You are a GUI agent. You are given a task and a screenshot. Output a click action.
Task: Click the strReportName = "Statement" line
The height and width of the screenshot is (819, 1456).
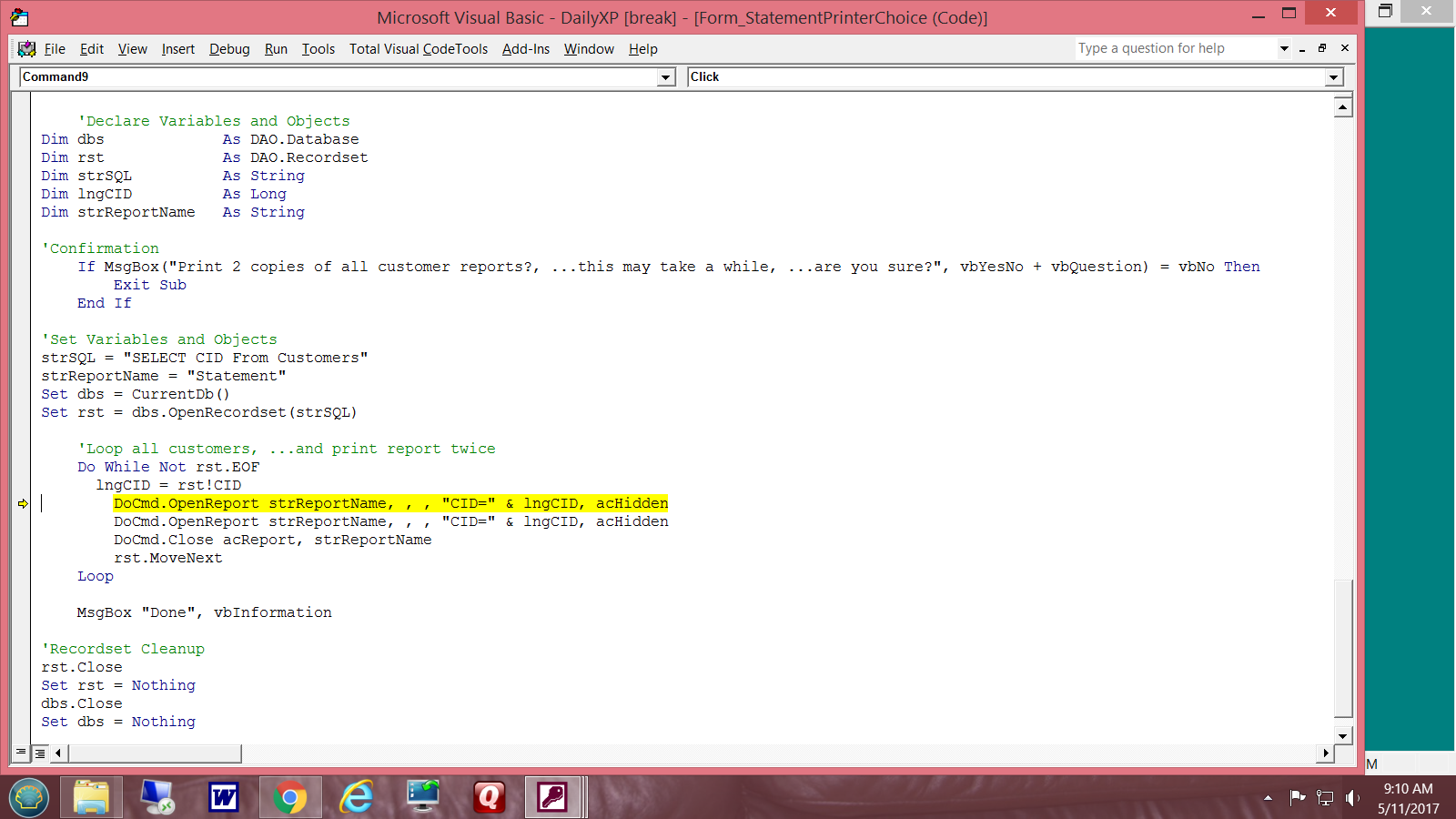click(164, 376)
